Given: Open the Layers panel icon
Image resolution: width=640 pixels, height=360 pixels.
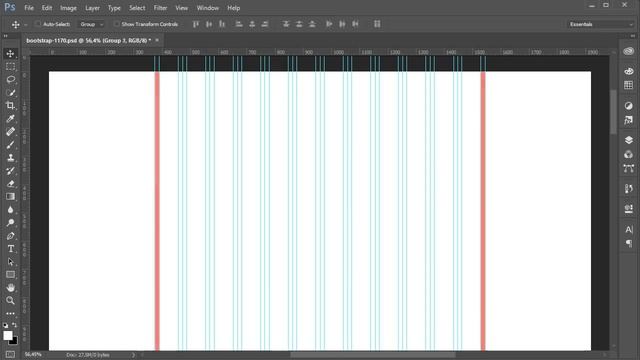Looking at the screenshot, I should (x=629, y=140).
